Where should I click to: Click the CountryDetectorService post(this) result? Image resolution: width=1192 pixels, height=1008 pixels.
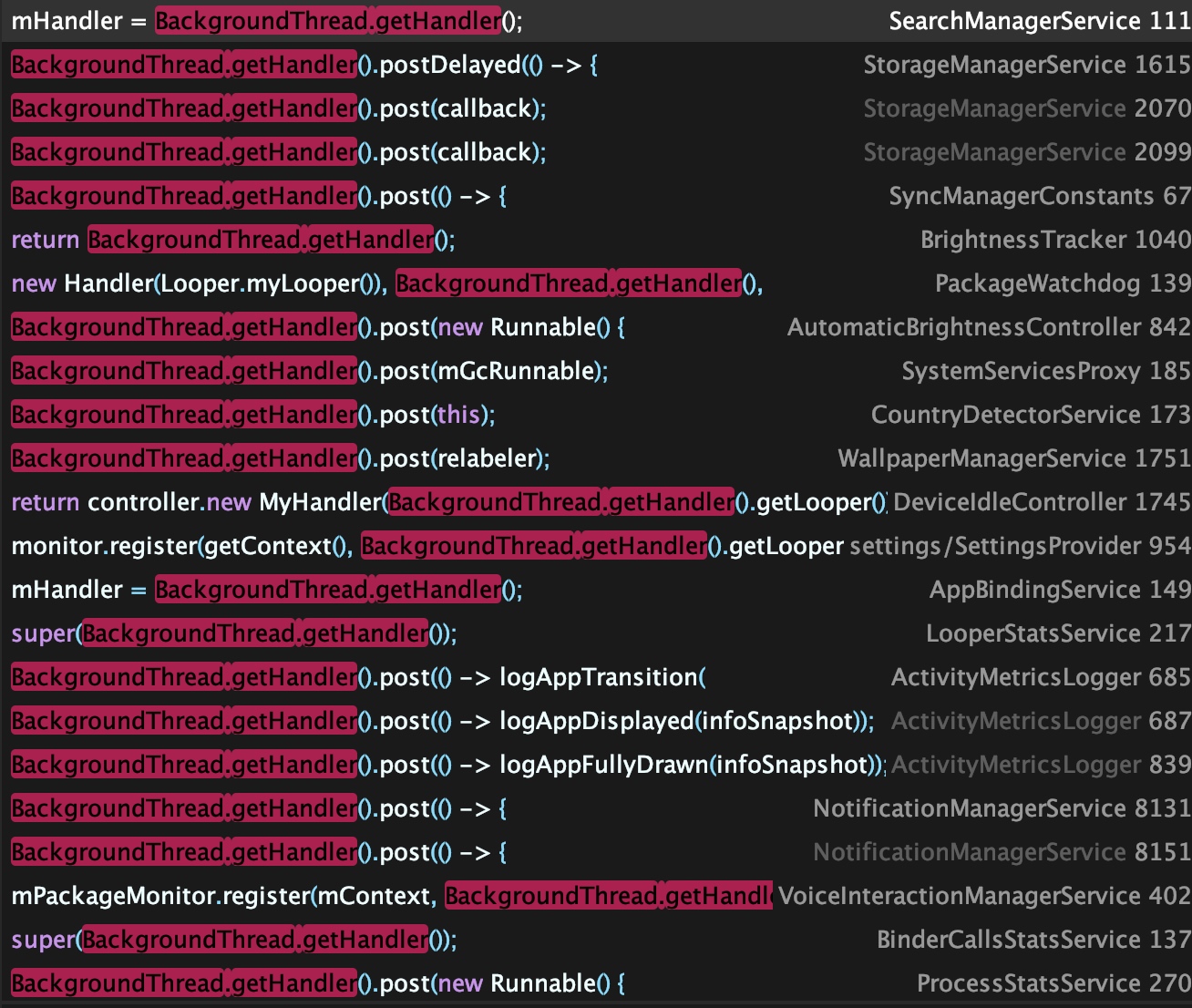coord(596,415)
